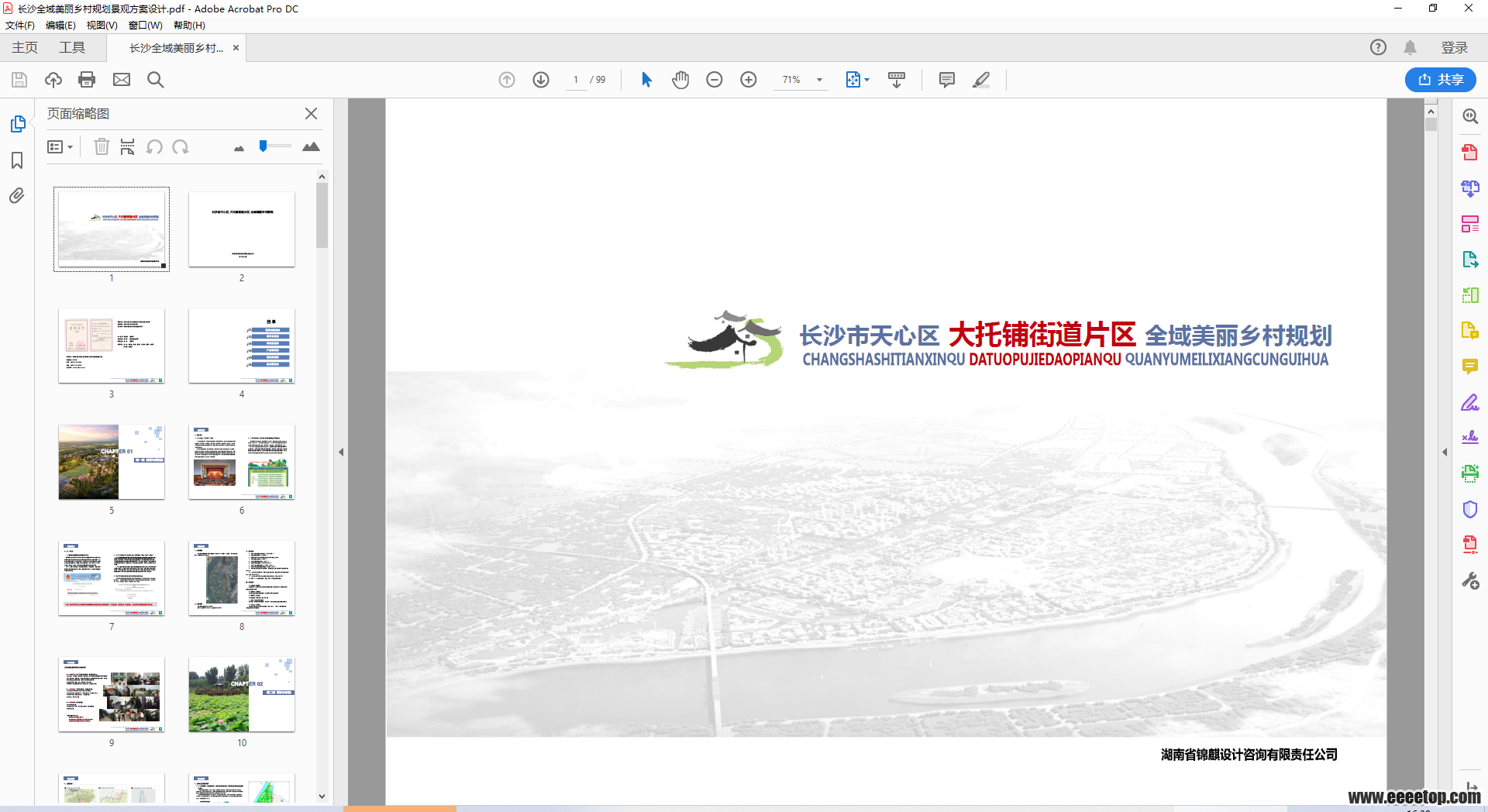Open the 编辑(E) menu

pyautogui.click(x=60, y=25)
